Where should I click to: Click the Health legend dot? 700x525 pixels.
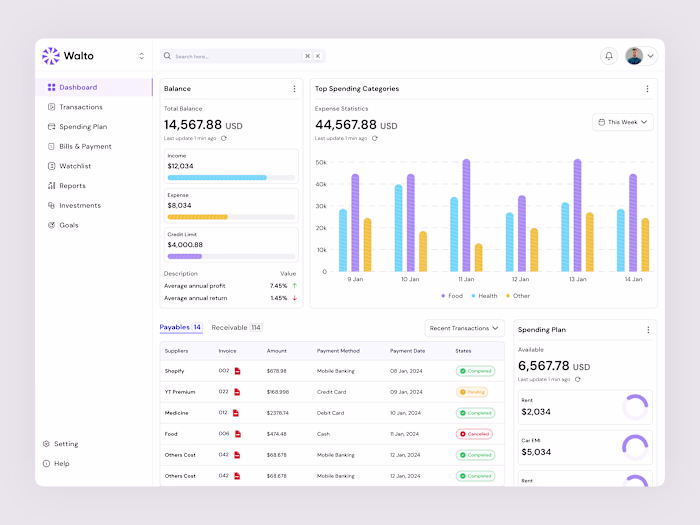[x=473, y=296]
